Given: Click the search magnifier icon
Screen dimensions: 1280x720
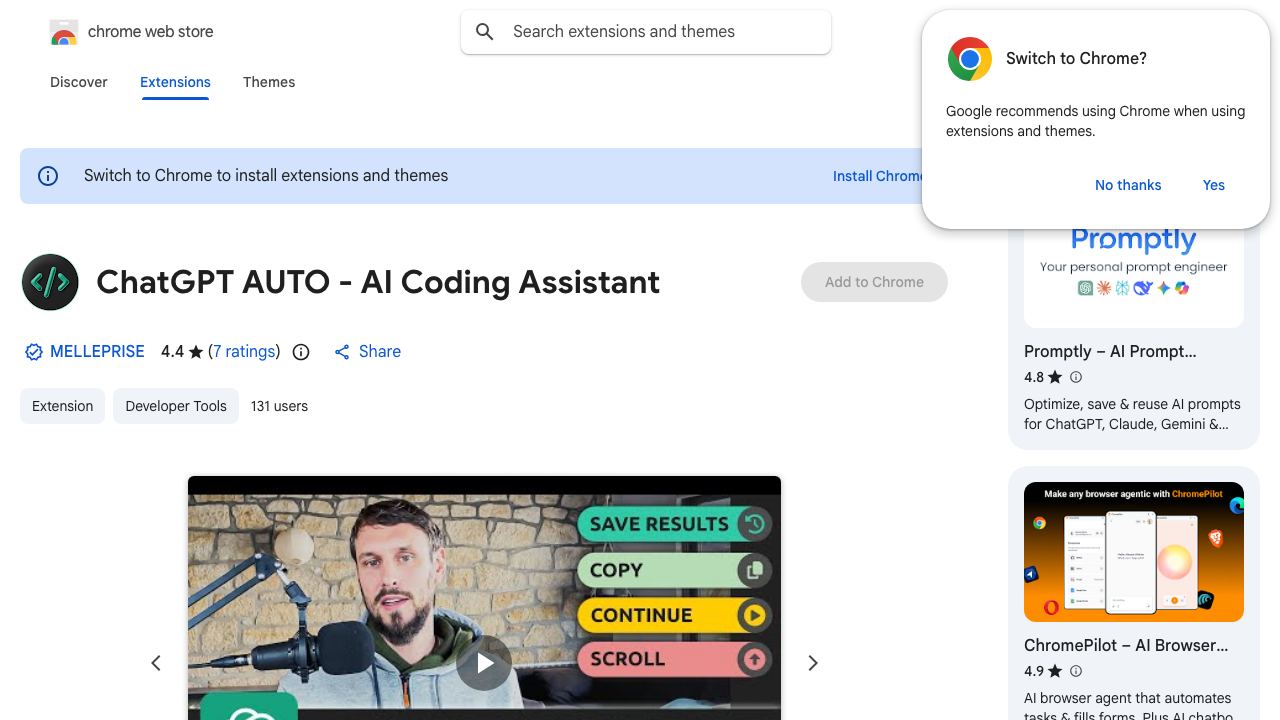Looking at the screenshot, I should click(485, 32).
